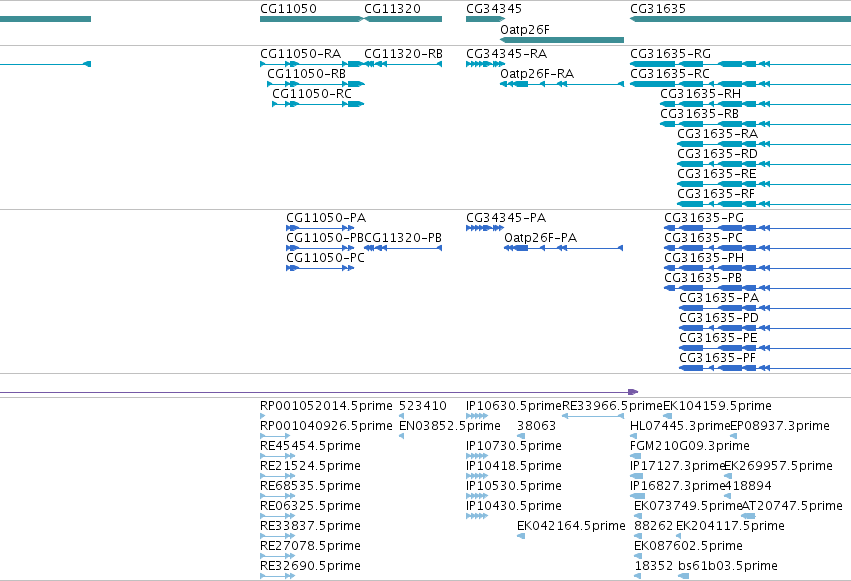Select transcript CG31635-RB
Image resolution: width=851 pixels, height=581 pixels.
click(x=755, y=124)
